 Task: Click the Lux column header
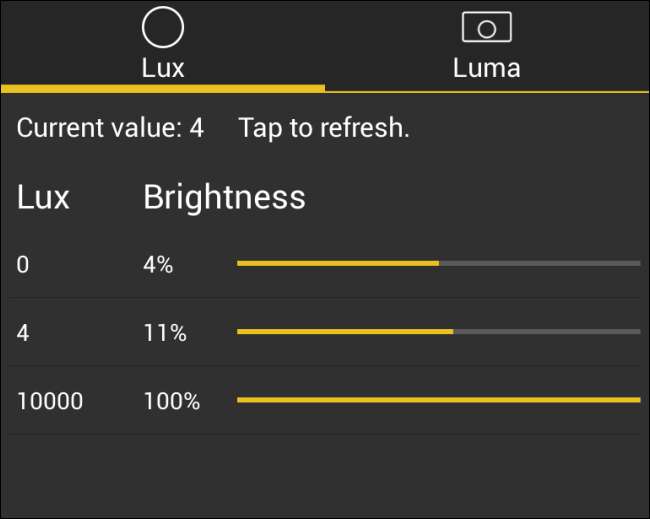[43, 197]
